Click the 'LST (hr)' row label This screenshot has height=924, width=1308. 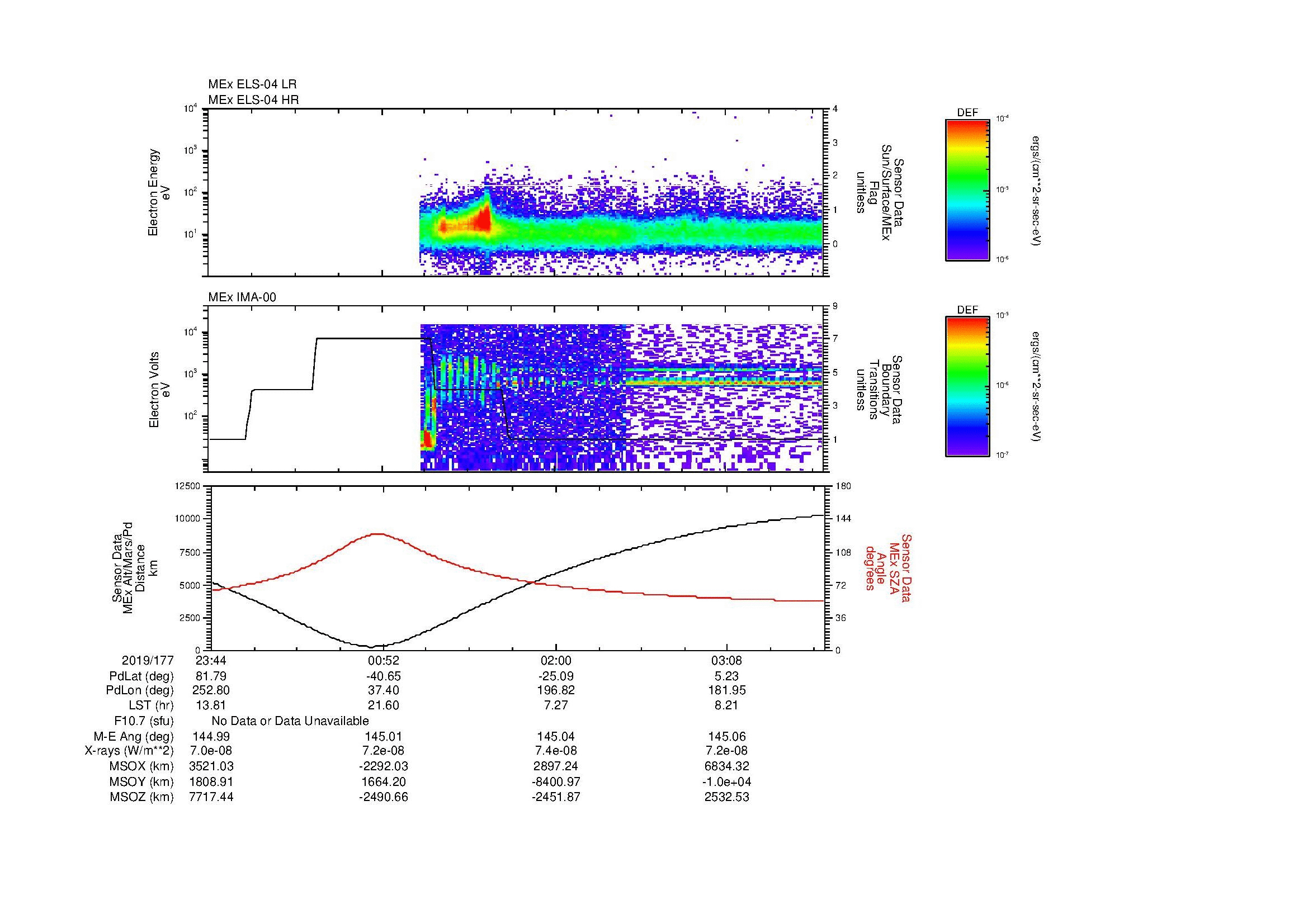(x=151, y=706)
